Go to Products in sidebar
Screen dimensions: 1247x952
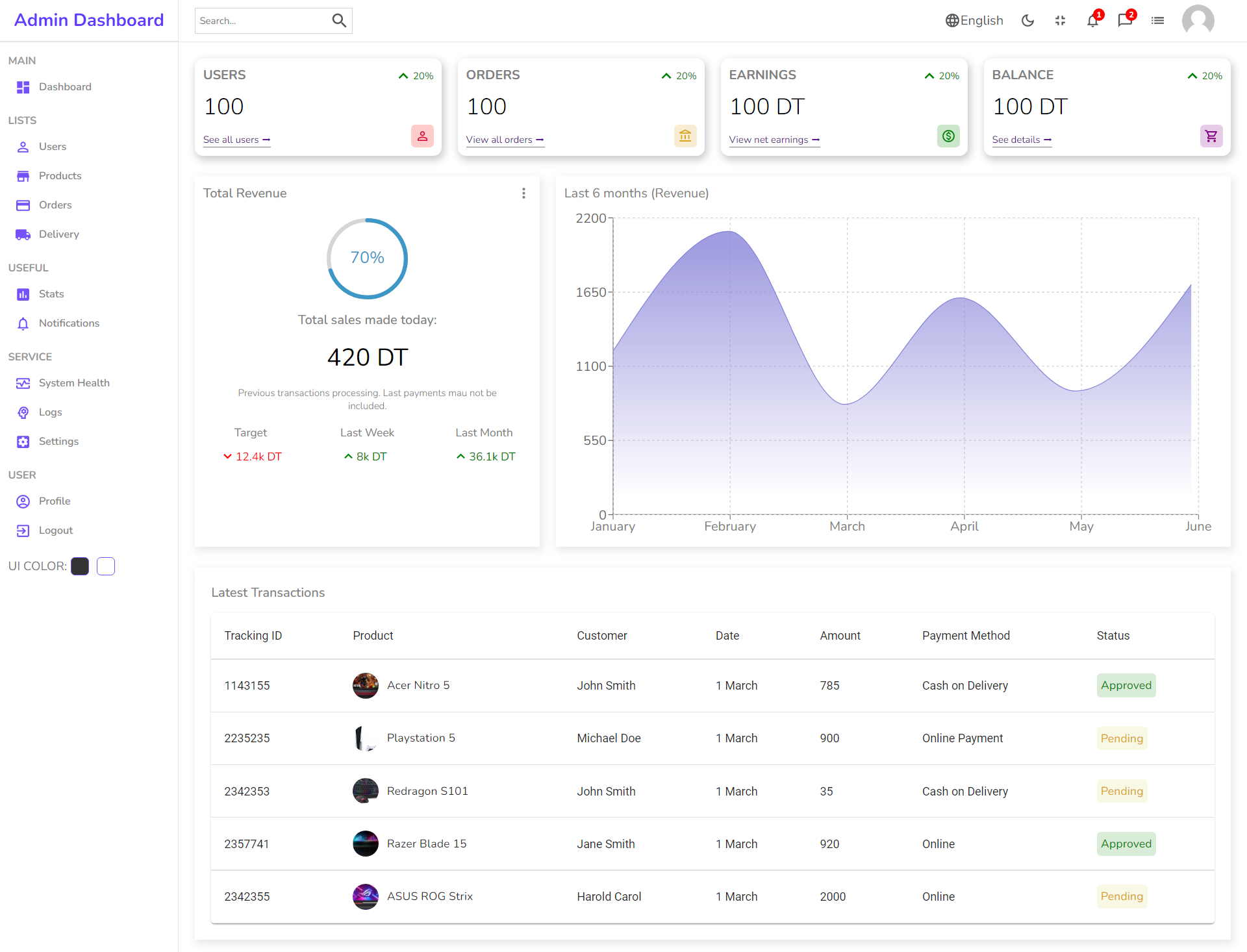pyautogui.click(x=60, y=176)
